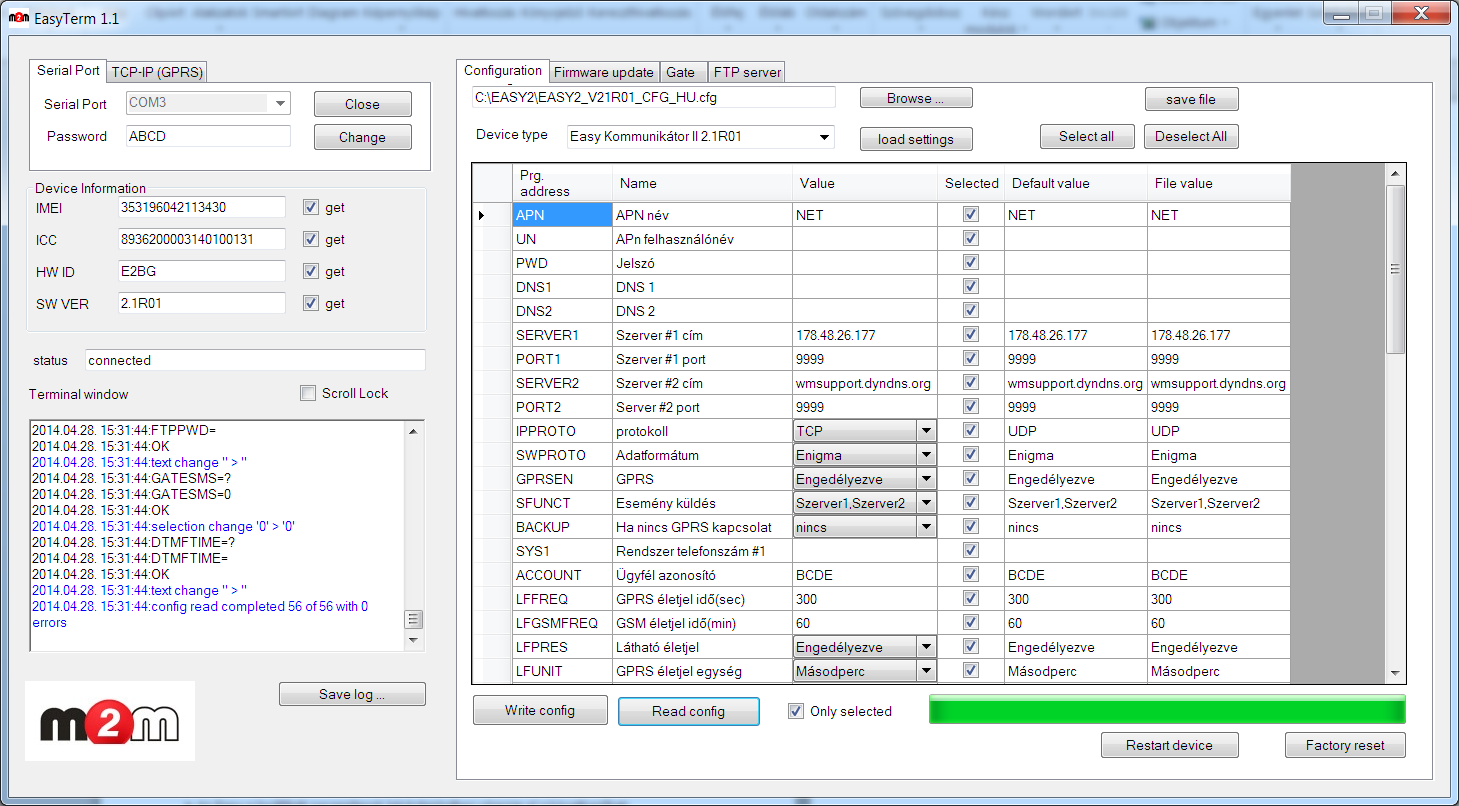1459x806 pixels.
Task: Click the Write config button
Action: click(x=540, y=710)
